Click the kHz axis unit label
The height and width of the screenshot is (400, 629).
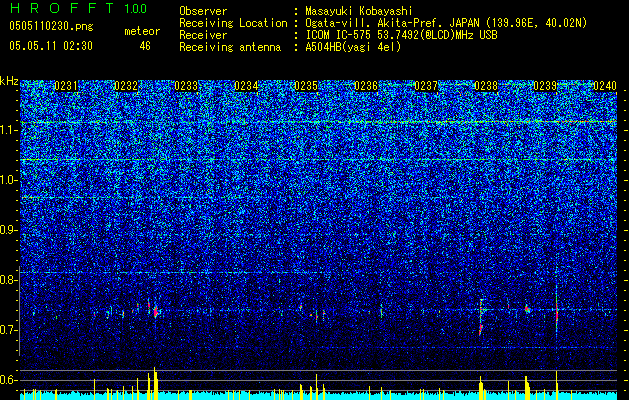9,81
